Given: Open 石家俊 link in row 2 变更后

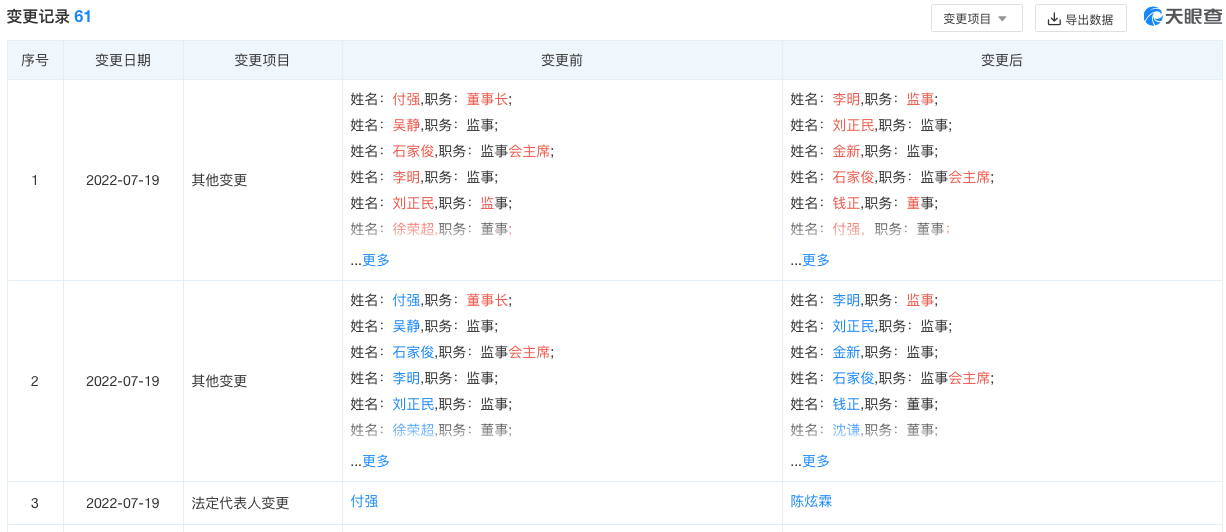Looking at the screenshot, I should [x=853, y=378].
